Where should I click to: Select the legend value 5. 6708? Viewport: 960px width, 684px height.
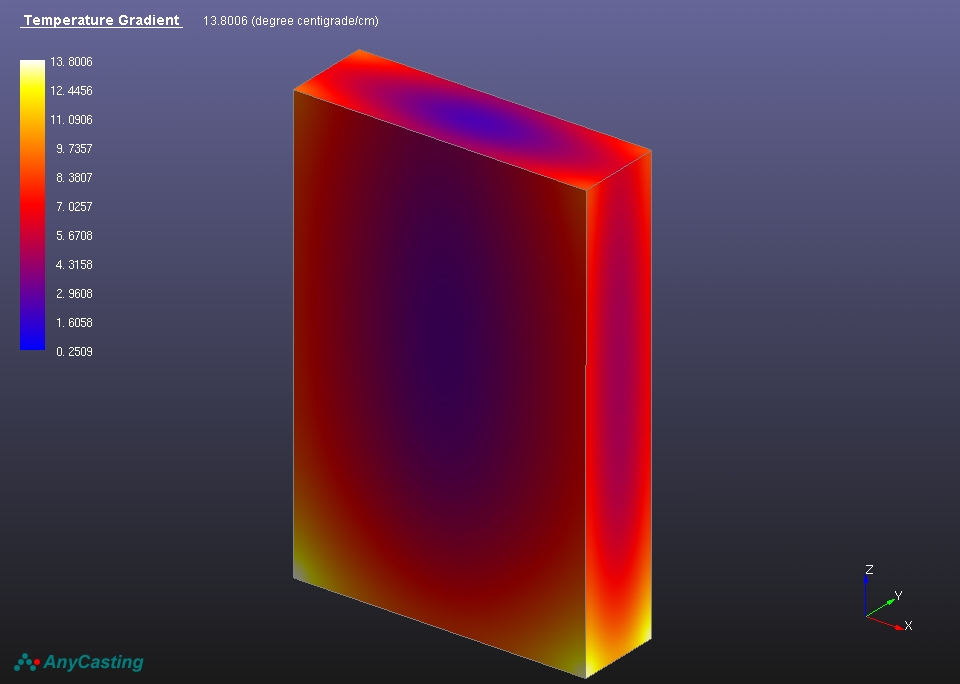click(74, 236)
